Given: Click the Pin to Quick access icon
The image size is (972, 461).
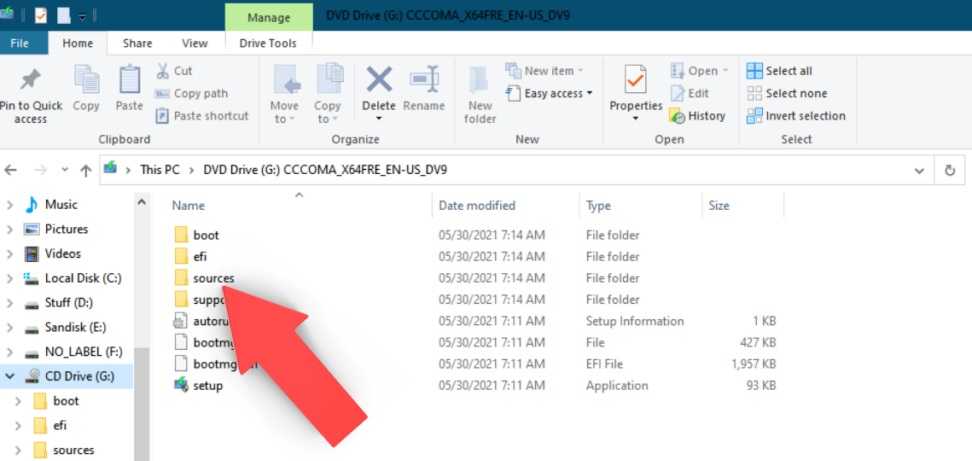Looking at the screenshot, I should (30, 82).
